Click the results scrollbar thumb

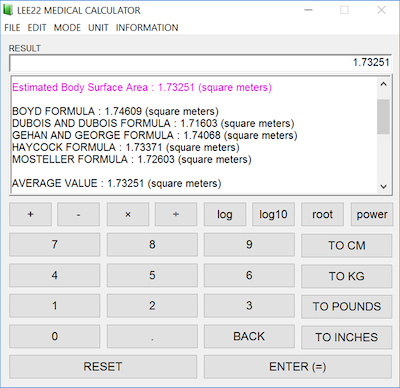[x=383, y=117]
